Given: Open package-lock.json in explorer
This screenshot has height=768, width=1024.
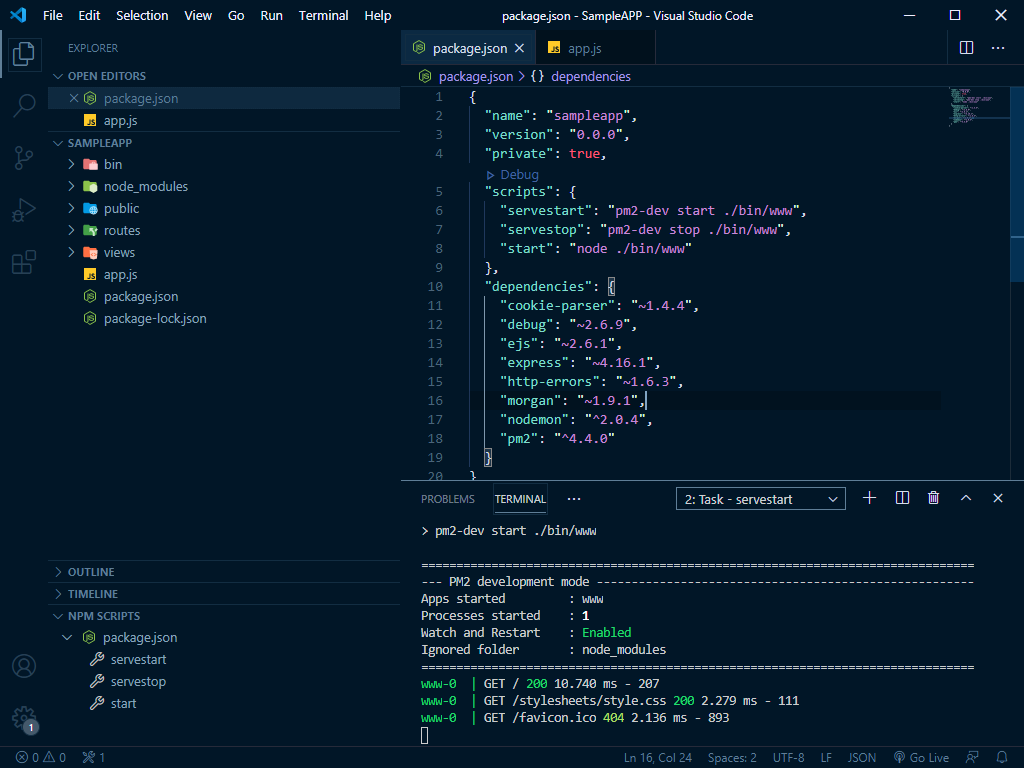Looking at the screenshot, I should point(155,319).
